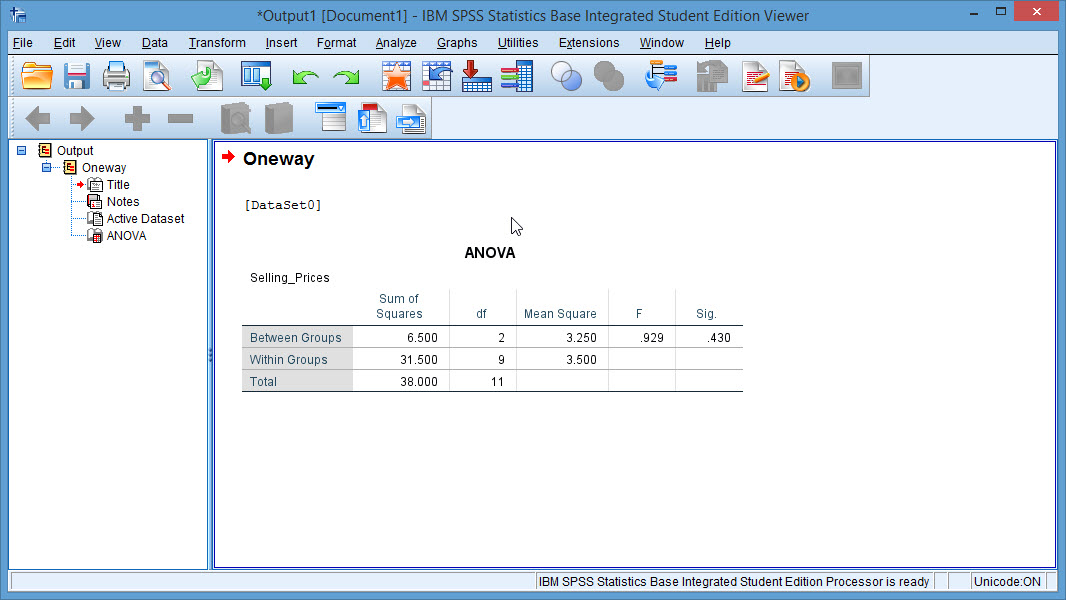The width and height of the screenshot is (1066, 600).
Task: Click the Show outline item icon
Action: click(x=236, y=118)
